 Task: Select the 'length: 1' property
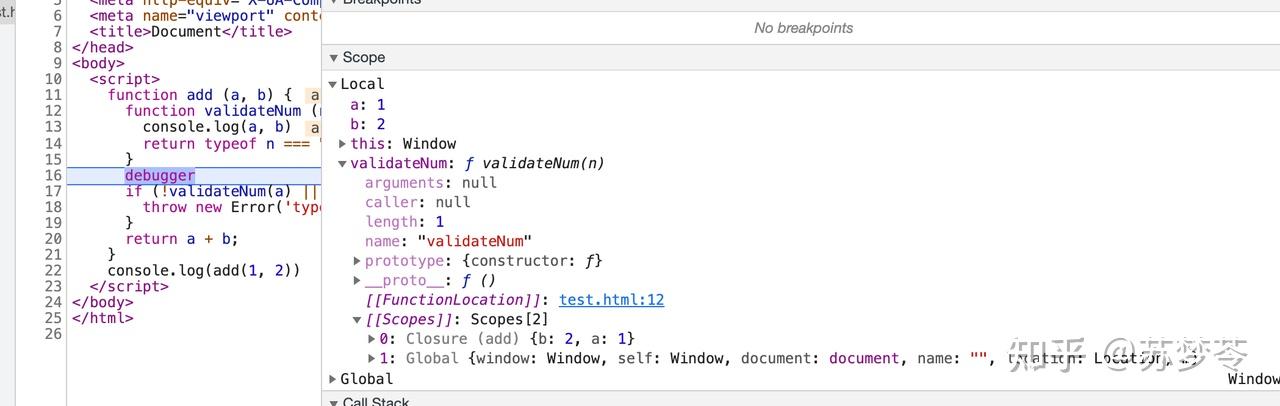coord(404,222)
